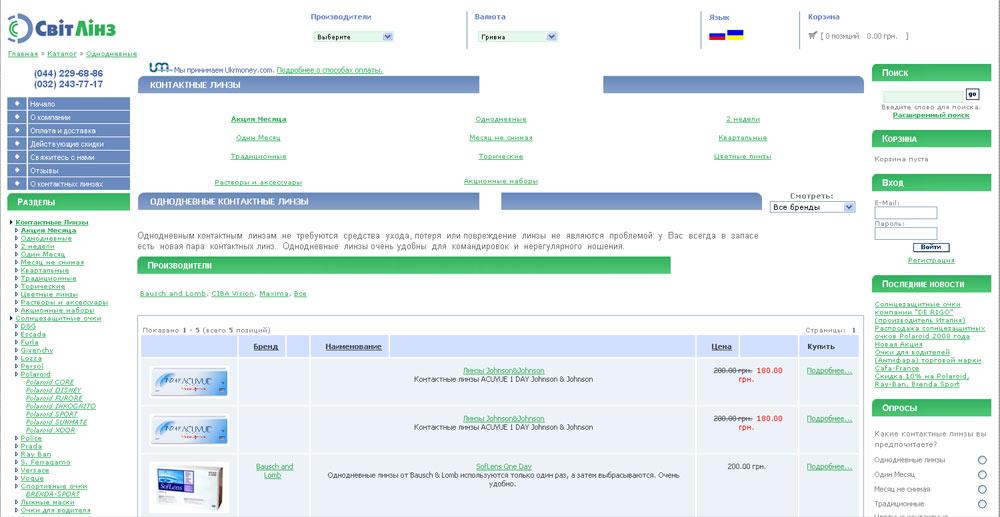This screenshot has width=1000, height=517.
Task: Open Торические link in lens grid
Action: pyautogui.click(x=501, y=156)
